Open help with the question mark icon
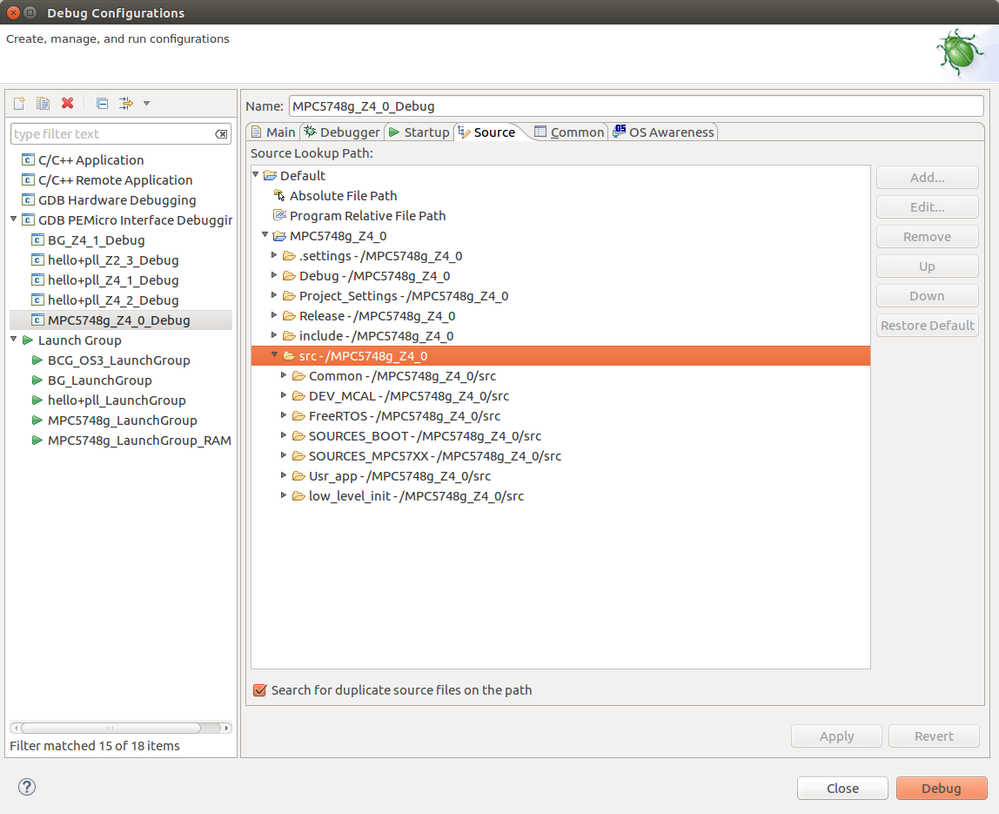The width and height of the screenshot is (999, 814). point(27,787)
